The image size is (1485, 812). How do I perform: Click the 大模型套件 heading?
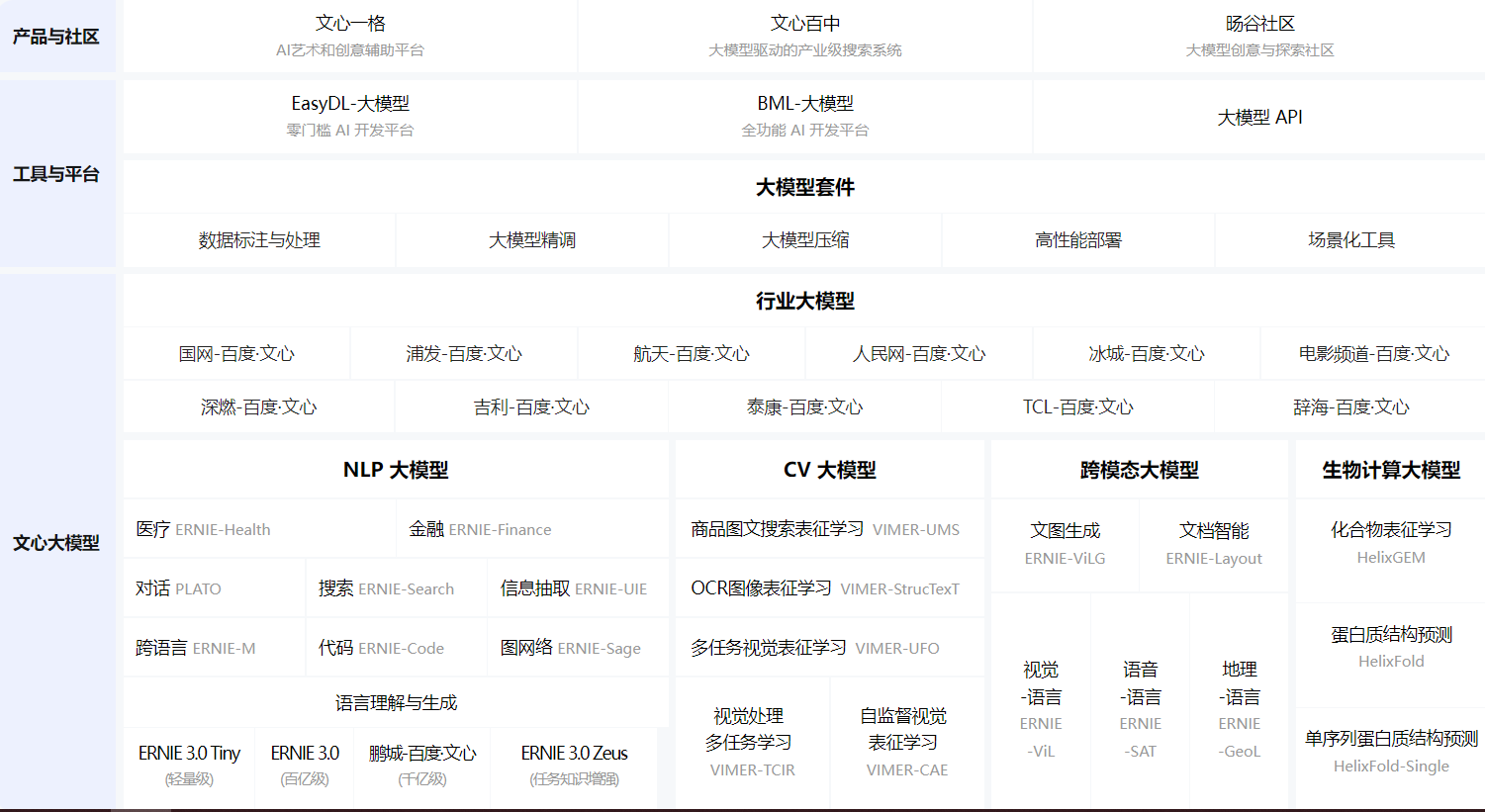pos(805,187)
